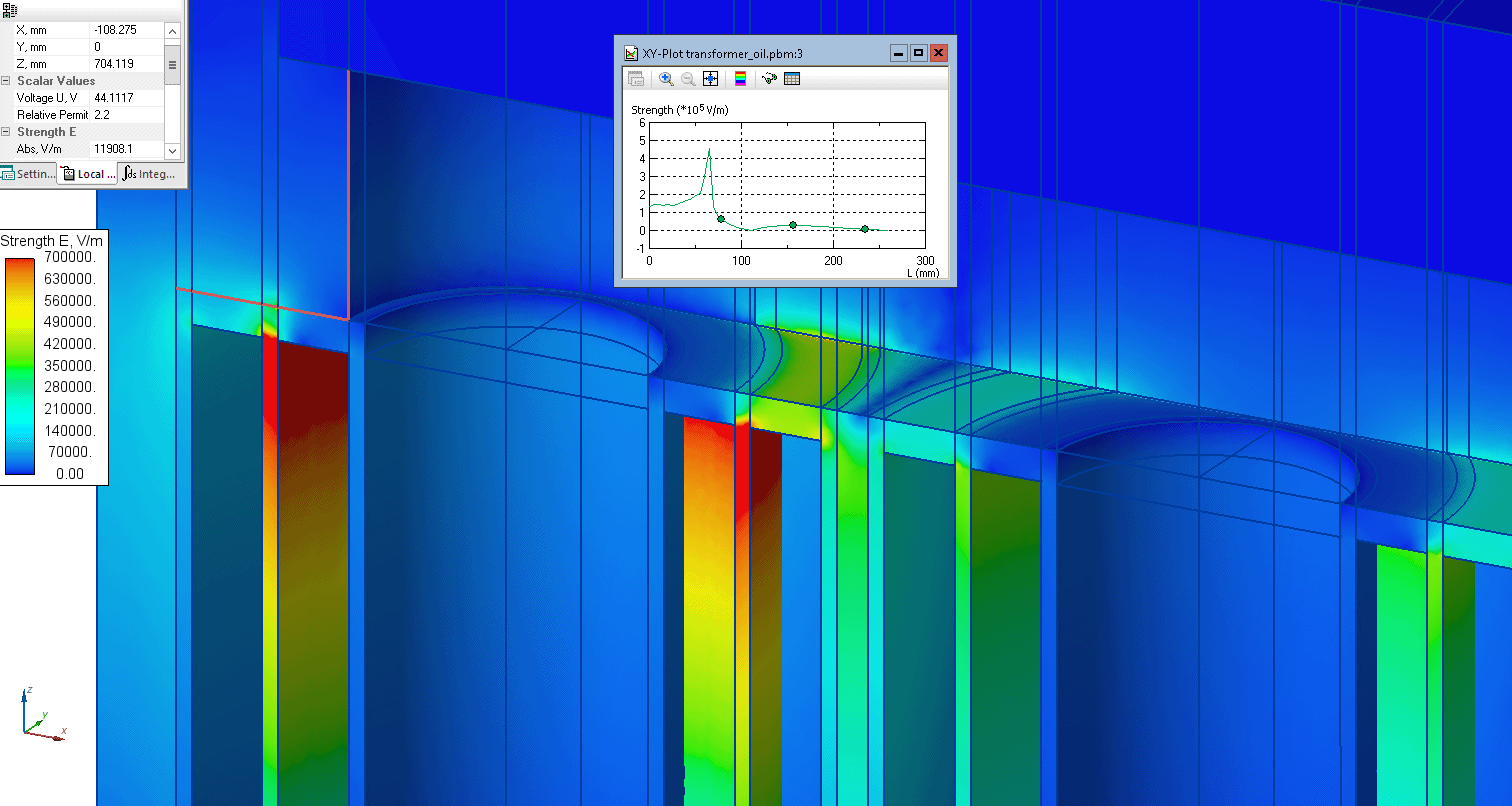Click the middle green marker on the curve

pos(793,225)
